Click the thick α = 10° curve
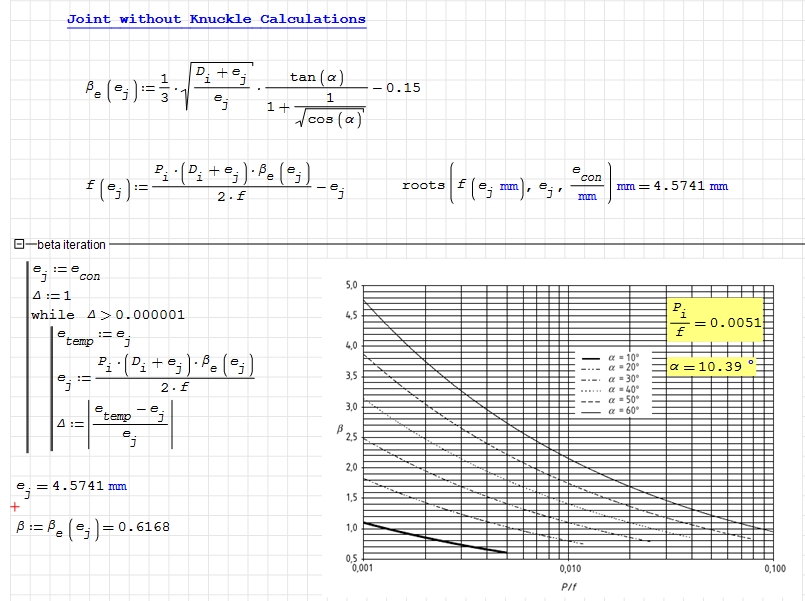This screenshot has height=601, width=805. pyautogui.click(x=430, y=538)
